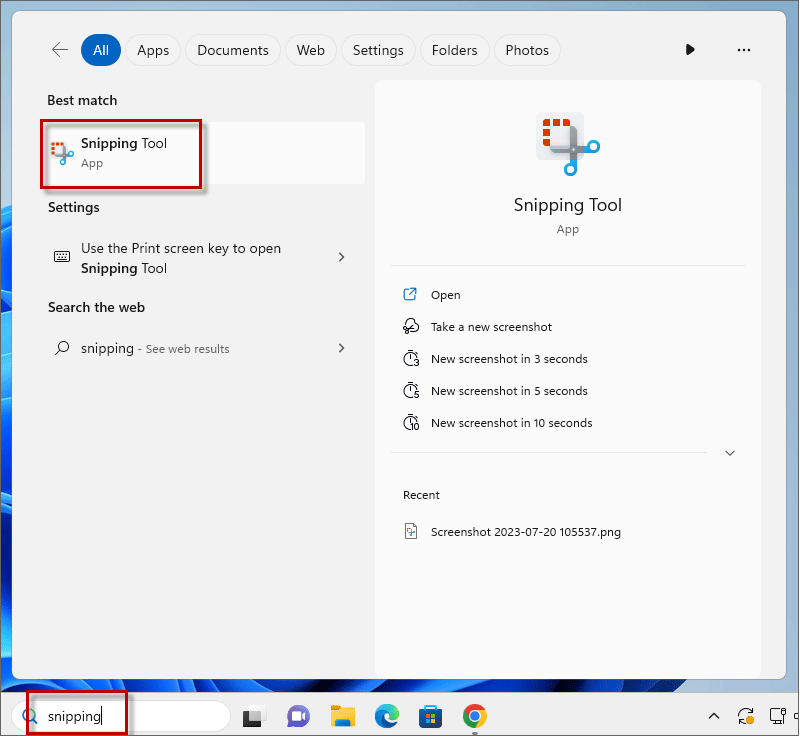
Task: Click the magnifier icon beside snipping web result
Action: [62, 348]
